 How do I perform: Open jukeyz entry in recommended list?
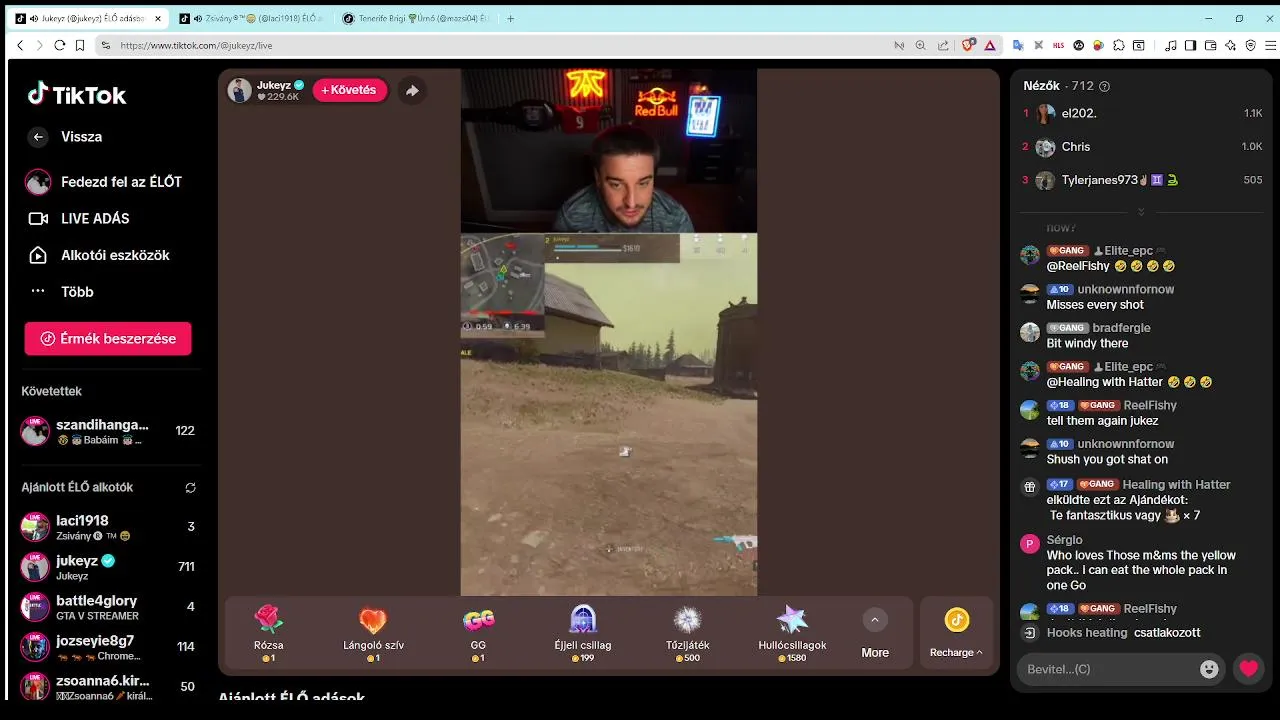coord(108,567)
